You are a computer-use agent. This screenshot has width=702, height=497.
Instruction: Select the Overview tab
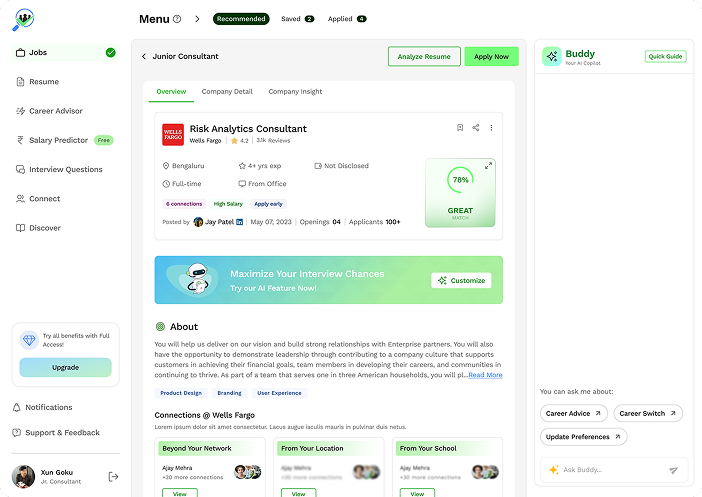(171, 92)
